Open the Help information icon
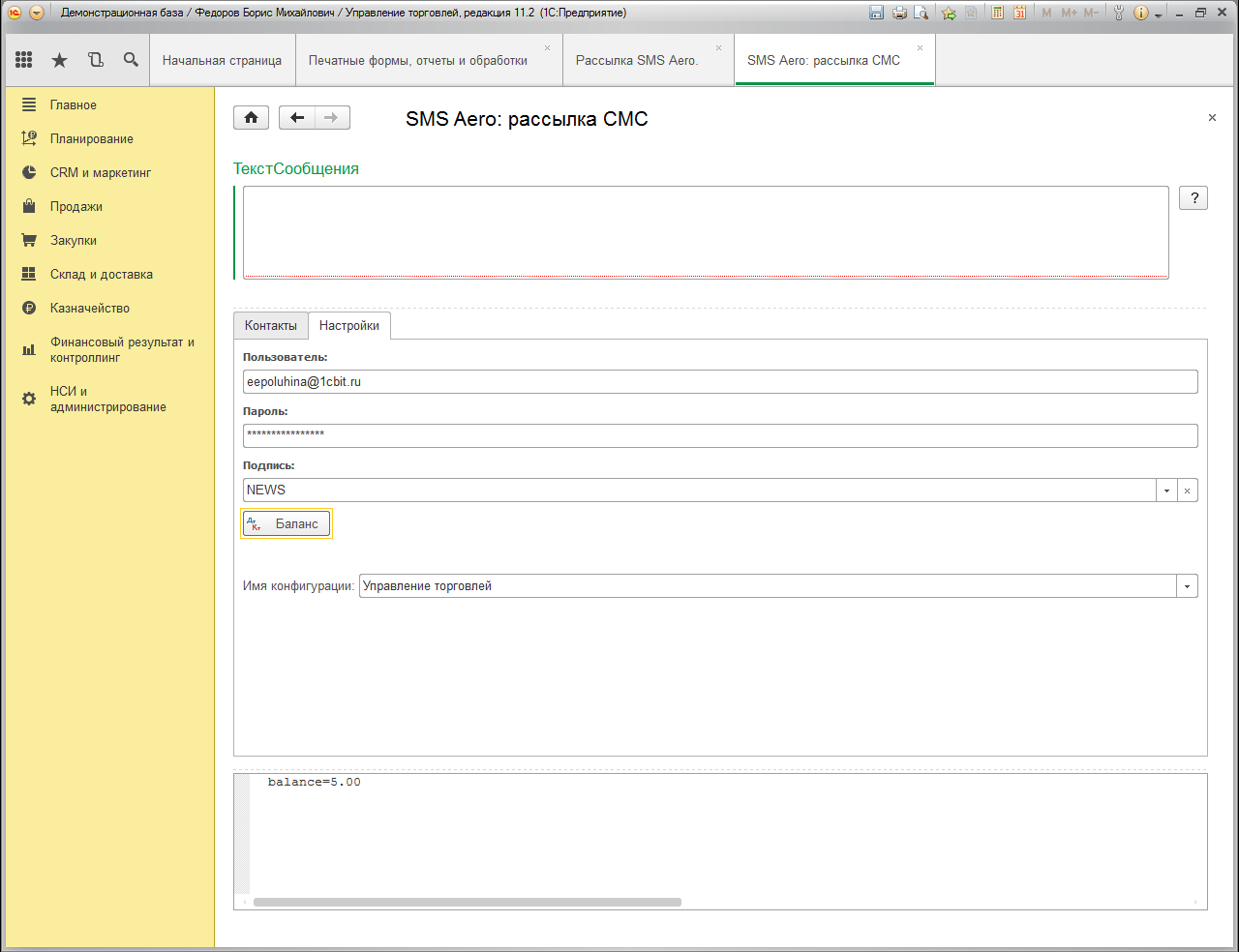 pos(1140,13)
